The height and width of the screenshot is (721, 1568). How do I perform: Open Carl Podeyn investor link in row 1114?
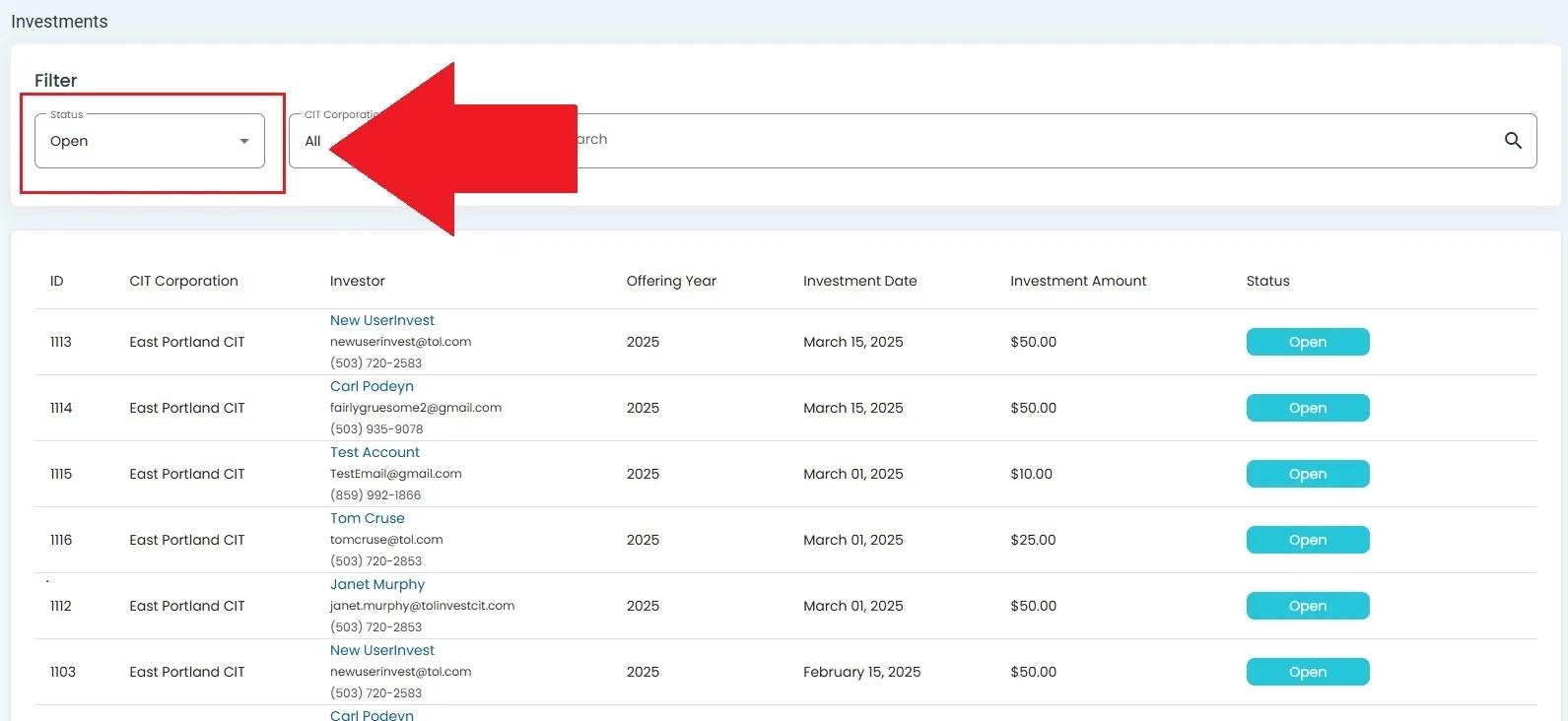[x=372, y=386]
